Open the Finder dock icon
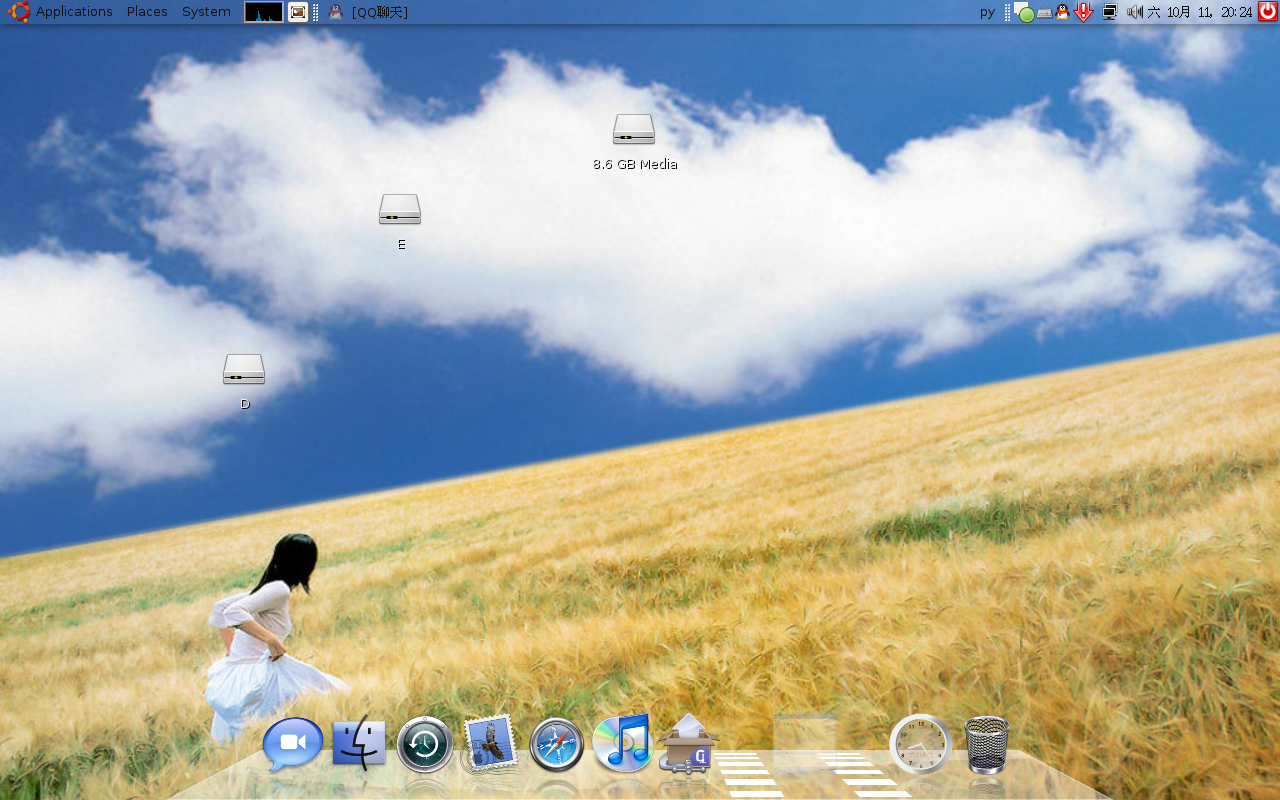The width and height of the screenshot is (1280, 800). click(x=359, y=744)
